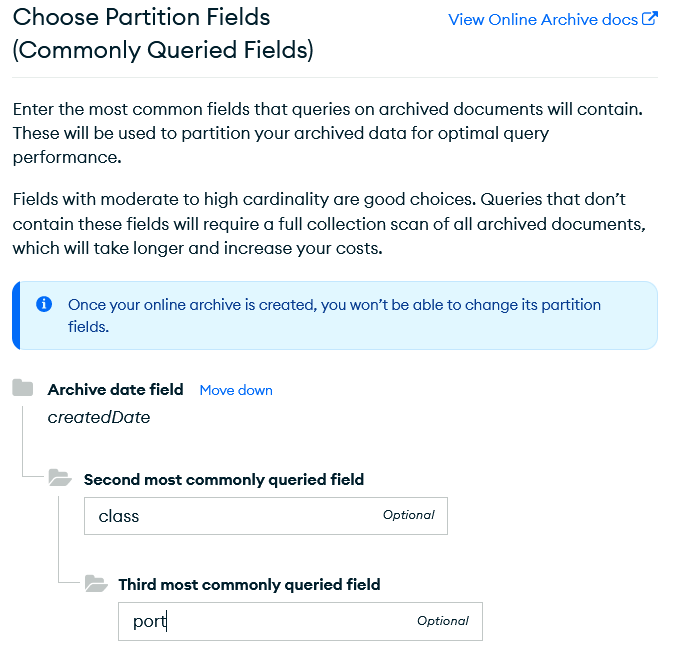This screenshot has height=662, width=698.
Task: Click the external link icon beside docs link
Action: click(x=650, y=19)
